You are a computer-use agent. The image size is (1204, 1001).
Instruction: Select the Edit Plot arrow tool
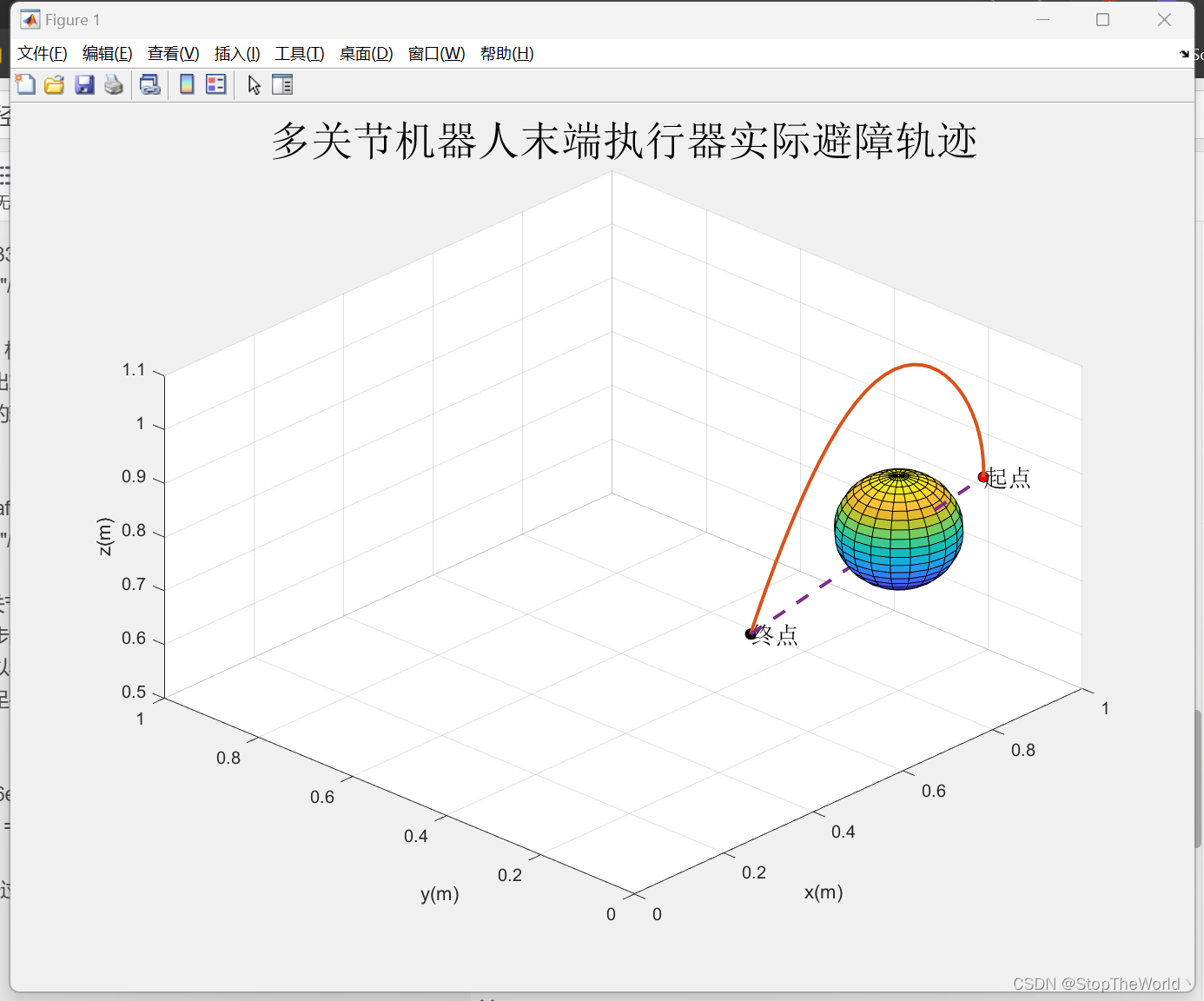[x=254, y=85]
